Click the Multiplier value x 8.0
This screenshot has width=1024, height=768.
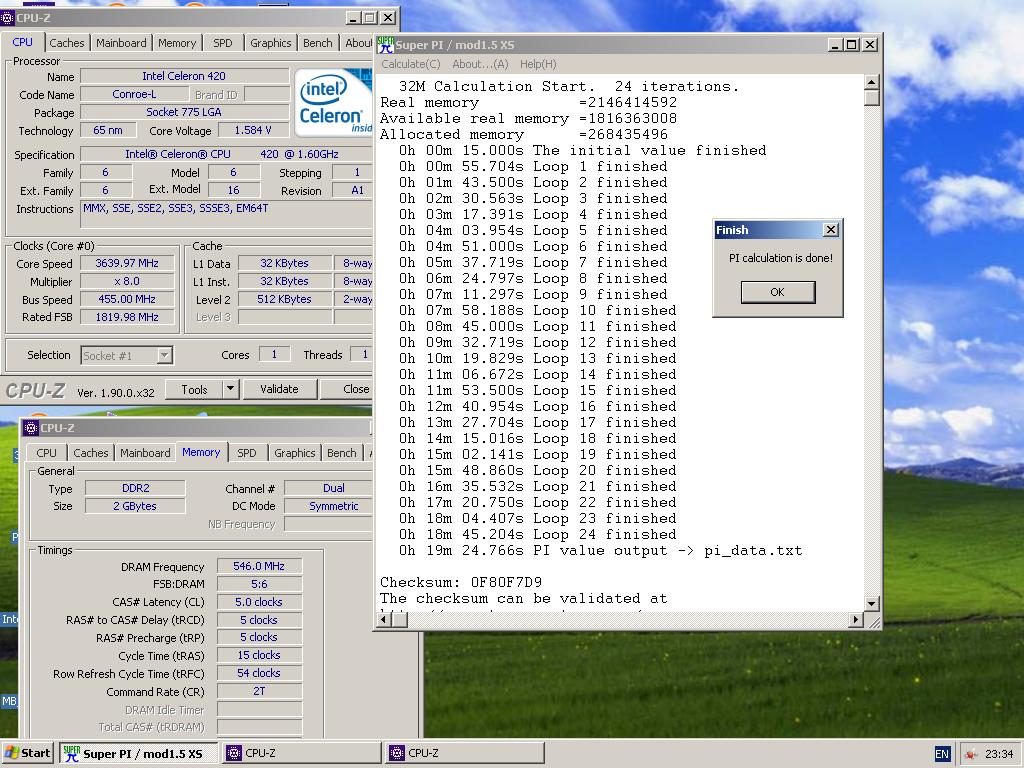(x=127, y=281)
